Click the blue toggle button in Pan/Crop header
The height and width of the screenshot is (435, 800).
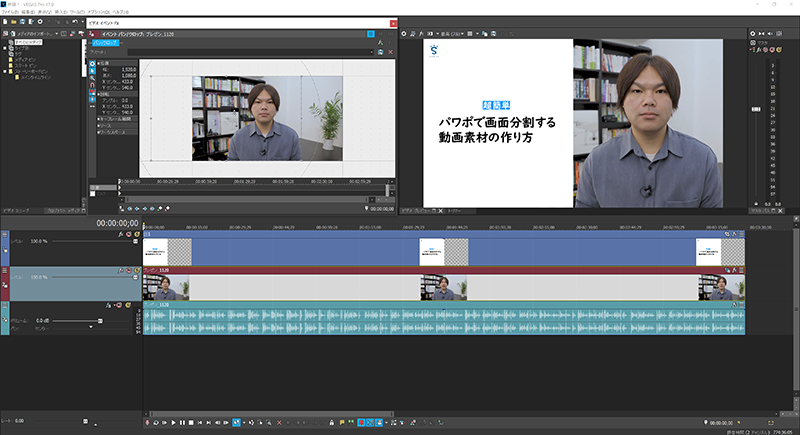click(370, 34)
